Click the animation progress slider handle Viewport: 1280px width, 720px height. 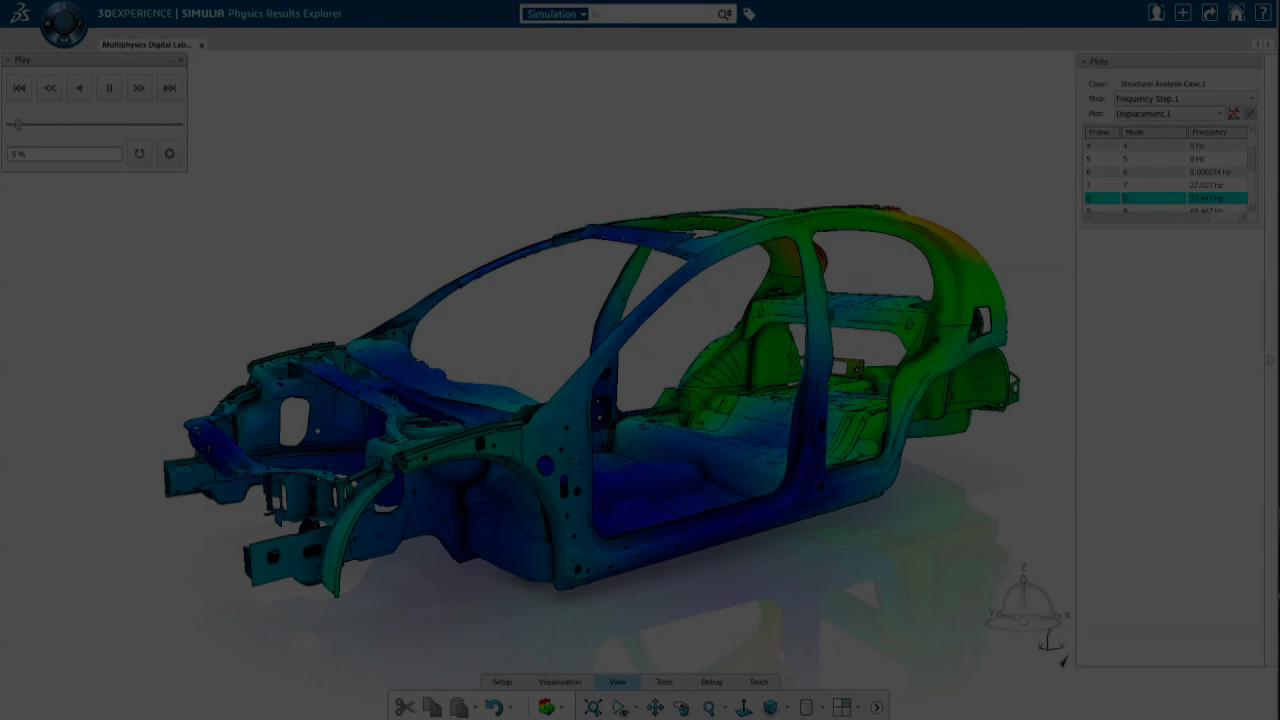[18, 124]
